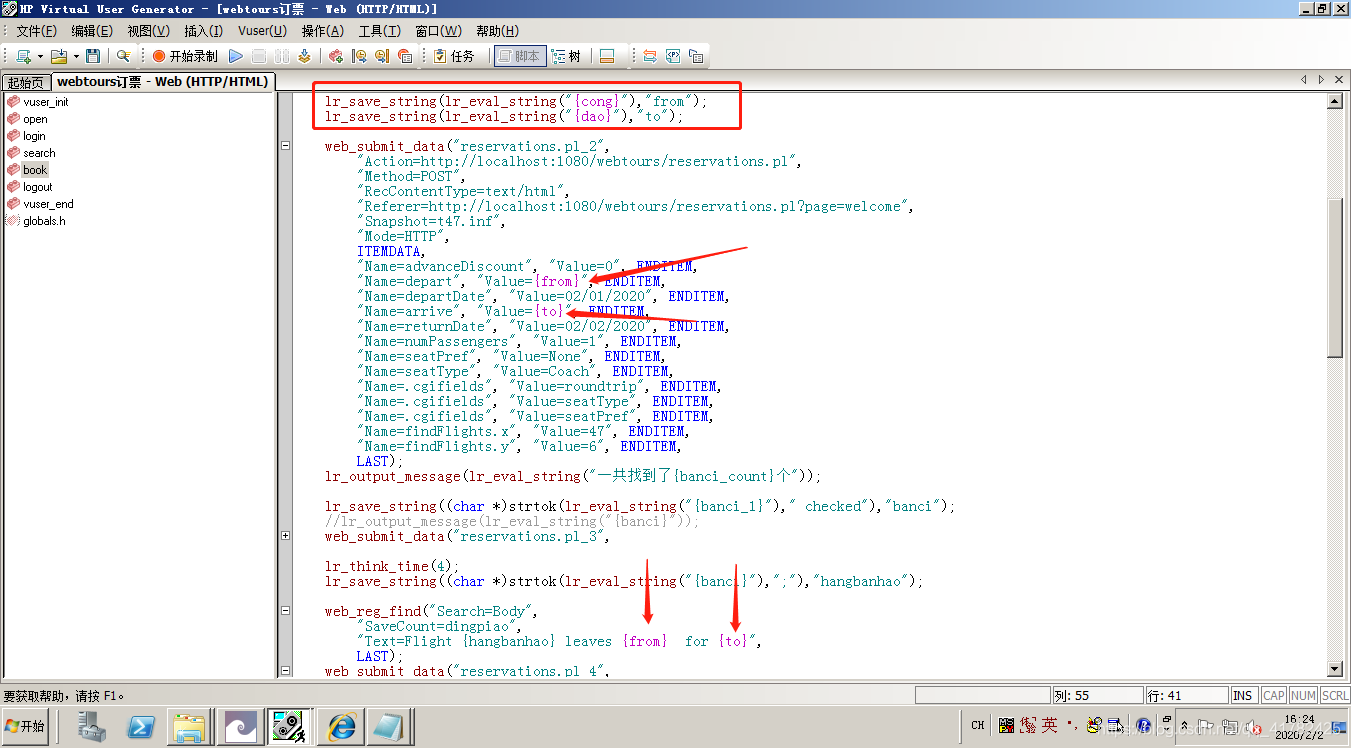Image resolution: width=1351 pixels, height=748 pixels.
Task: Open the 视图(V) menu
Action: tap(147, 31)
